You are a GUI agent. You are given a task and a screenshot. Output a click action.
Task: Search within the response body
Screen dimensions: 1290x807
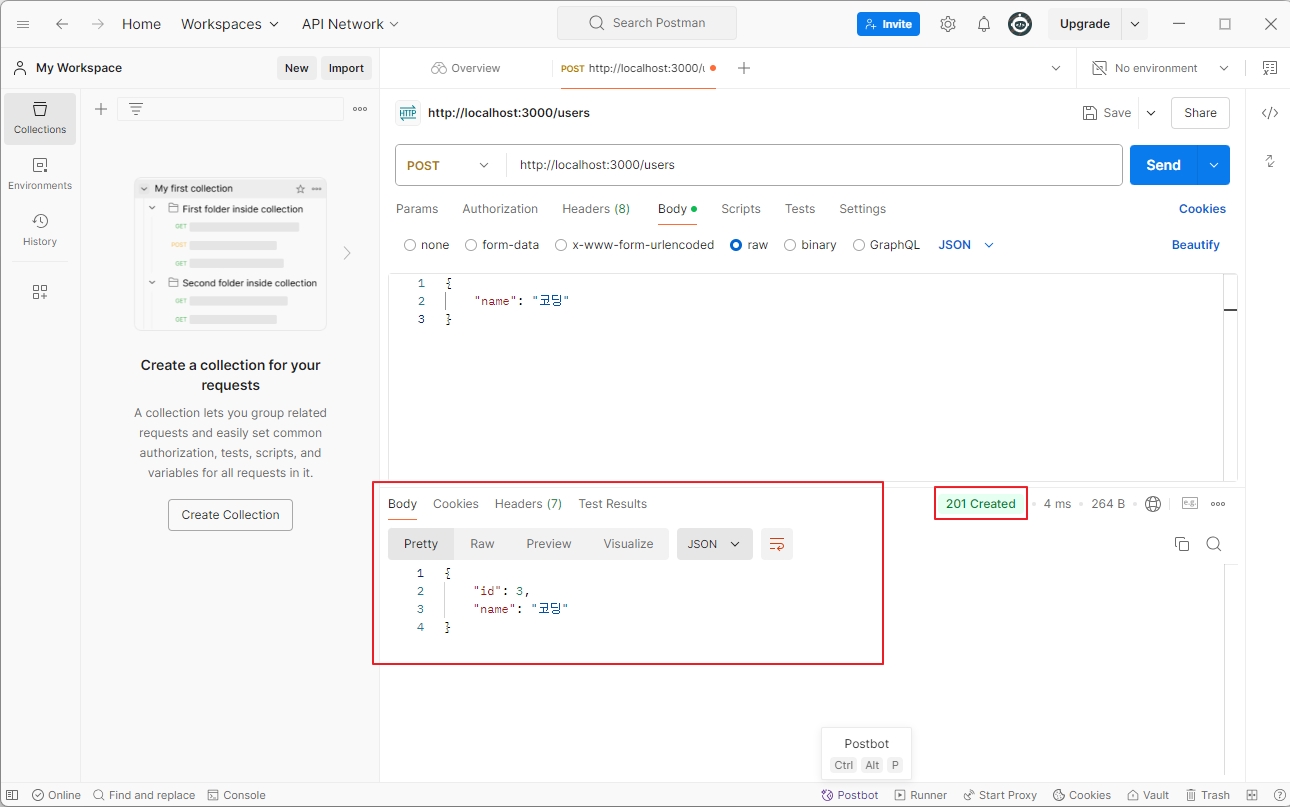[x=1214, y=544]
